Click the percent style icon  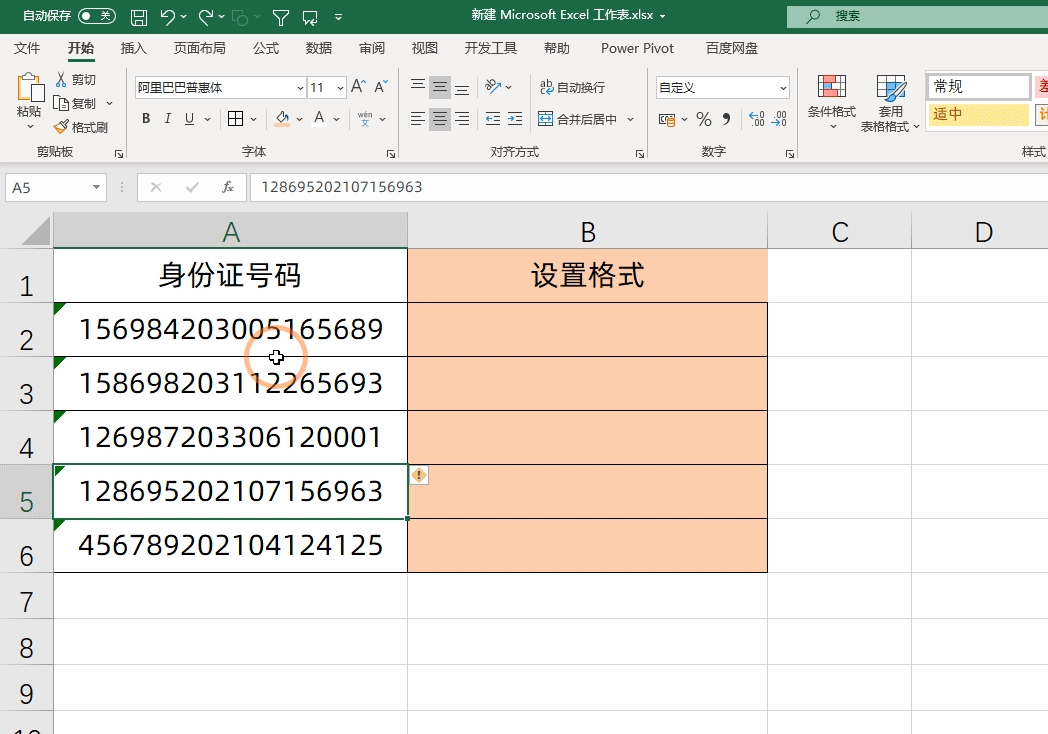(x=704, y=120)
